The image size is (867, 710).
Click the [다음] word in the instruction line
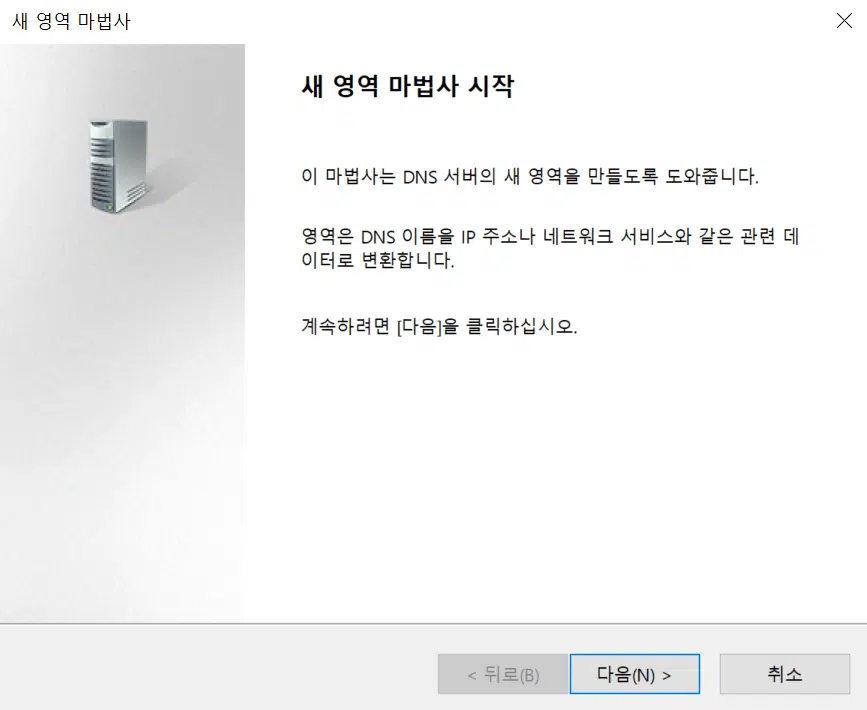419,326
